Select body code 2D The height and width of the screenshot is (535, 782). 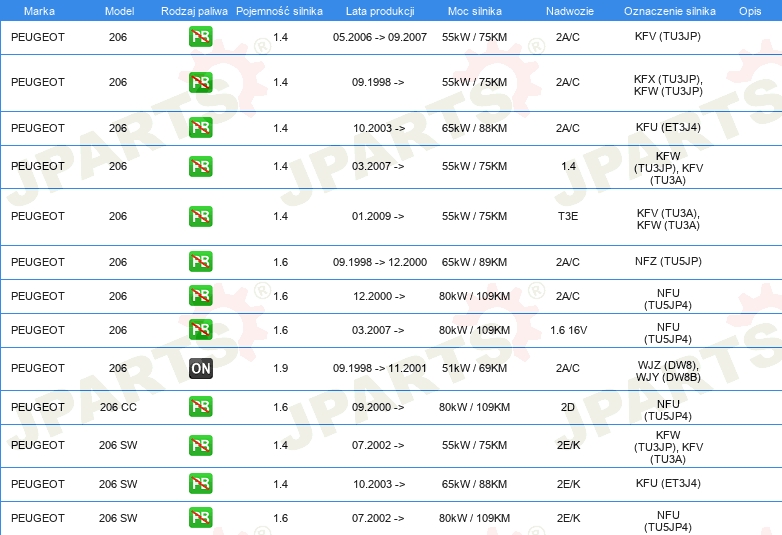[568, 407]
